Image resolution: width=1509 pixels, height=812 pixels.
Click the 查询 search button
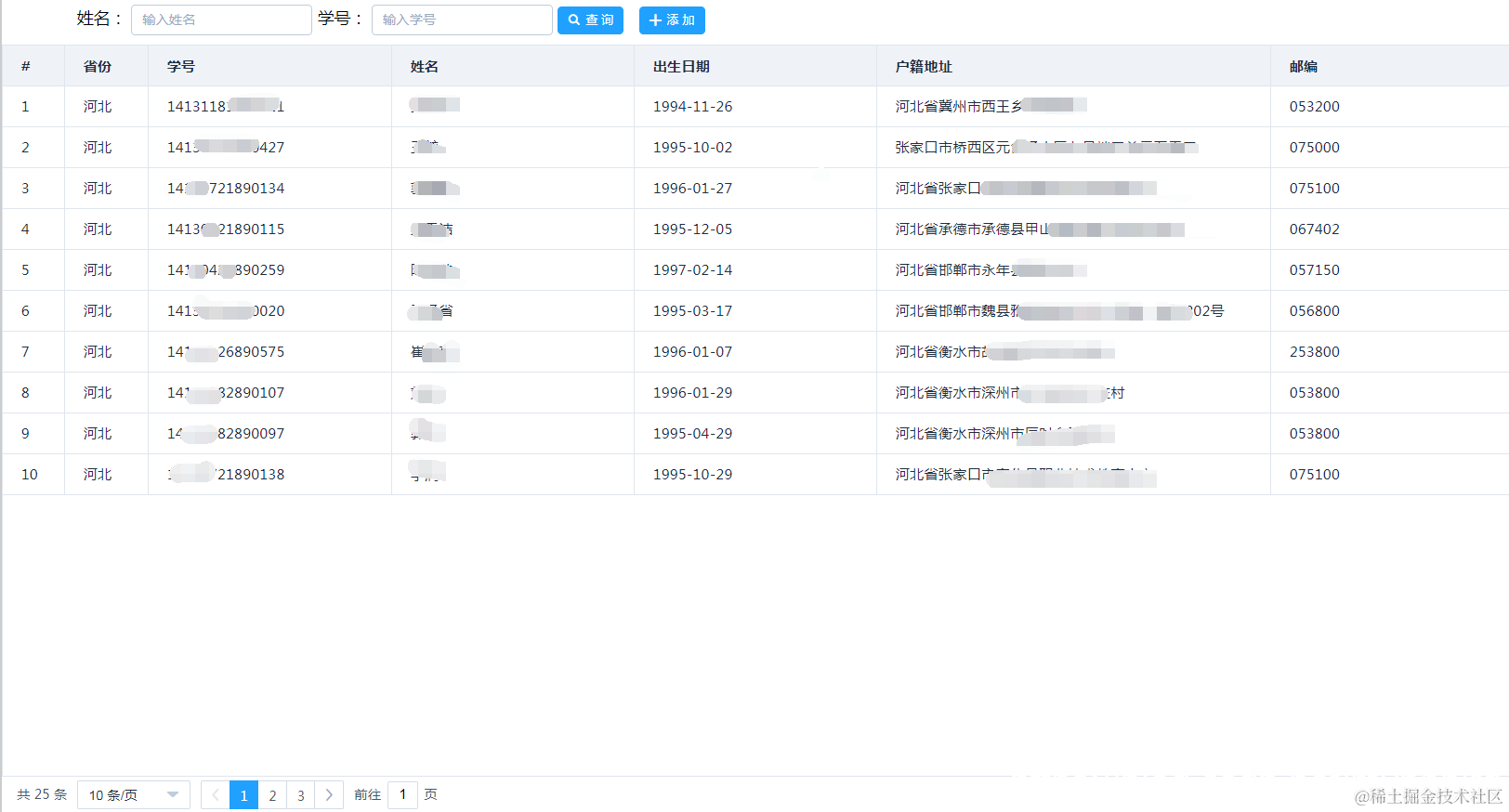point(590,20)
